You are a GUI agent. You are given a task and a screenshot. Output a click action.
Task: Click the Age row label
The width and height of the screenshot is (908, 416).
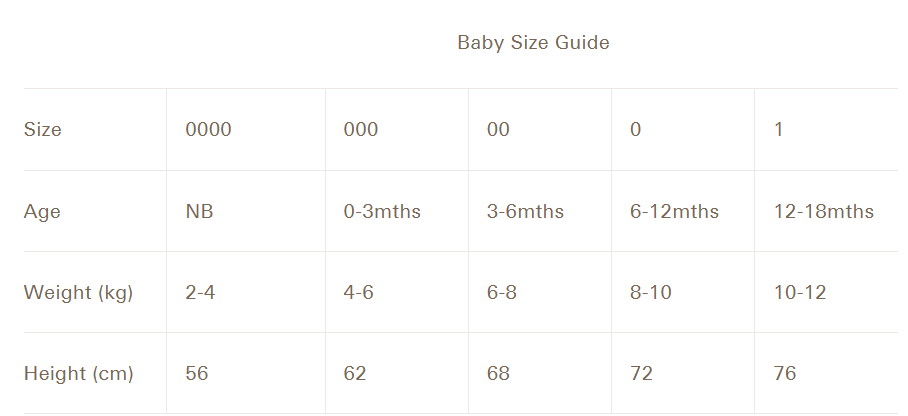42,212
